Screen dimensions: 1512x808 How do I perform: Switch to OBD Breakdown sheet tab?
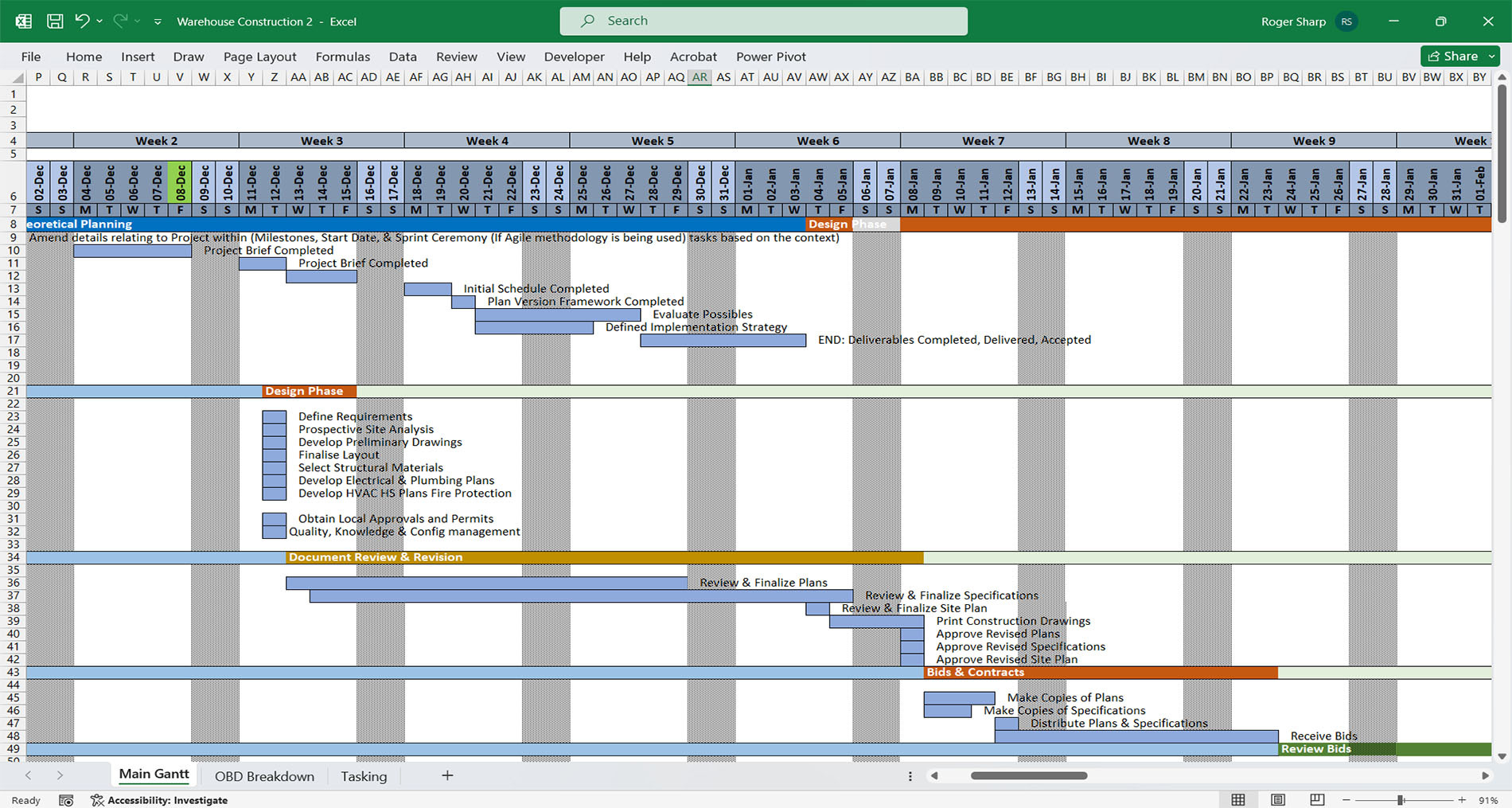click(x=264, y=776)
